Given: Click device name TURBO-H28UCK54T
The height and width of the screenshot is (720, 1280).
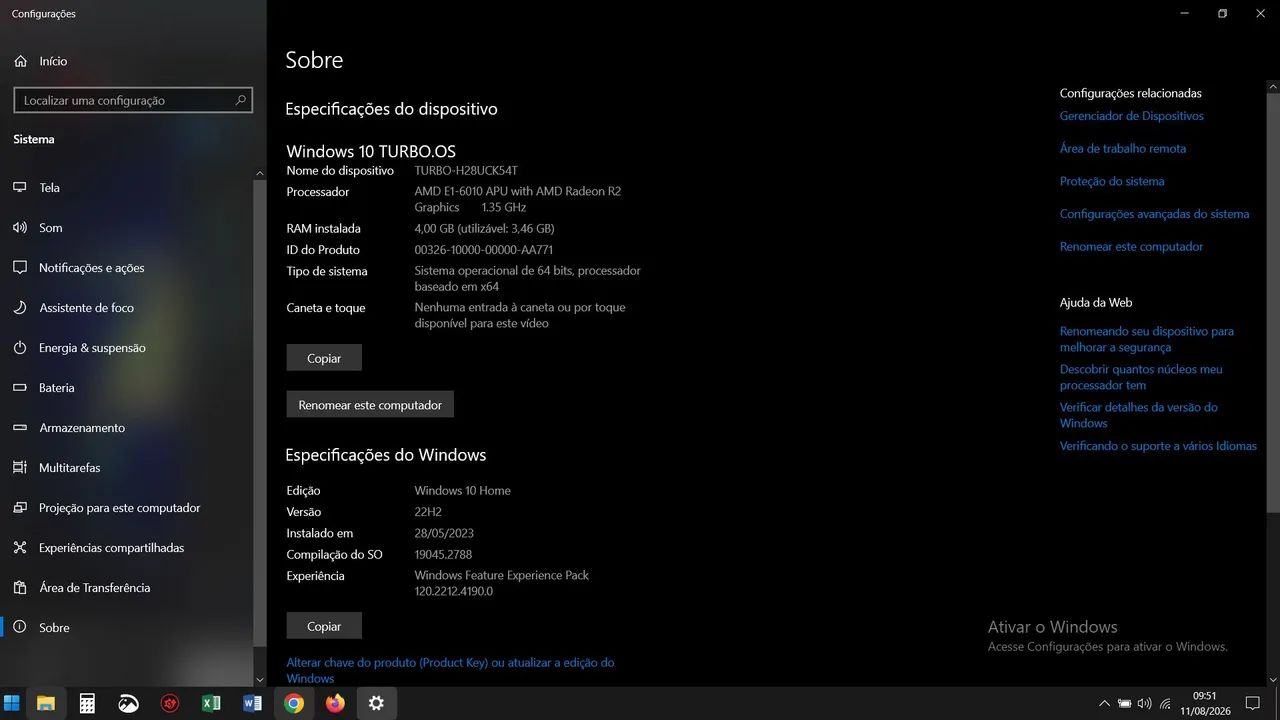Looking at the screenshot, I should tap(466, 171).
